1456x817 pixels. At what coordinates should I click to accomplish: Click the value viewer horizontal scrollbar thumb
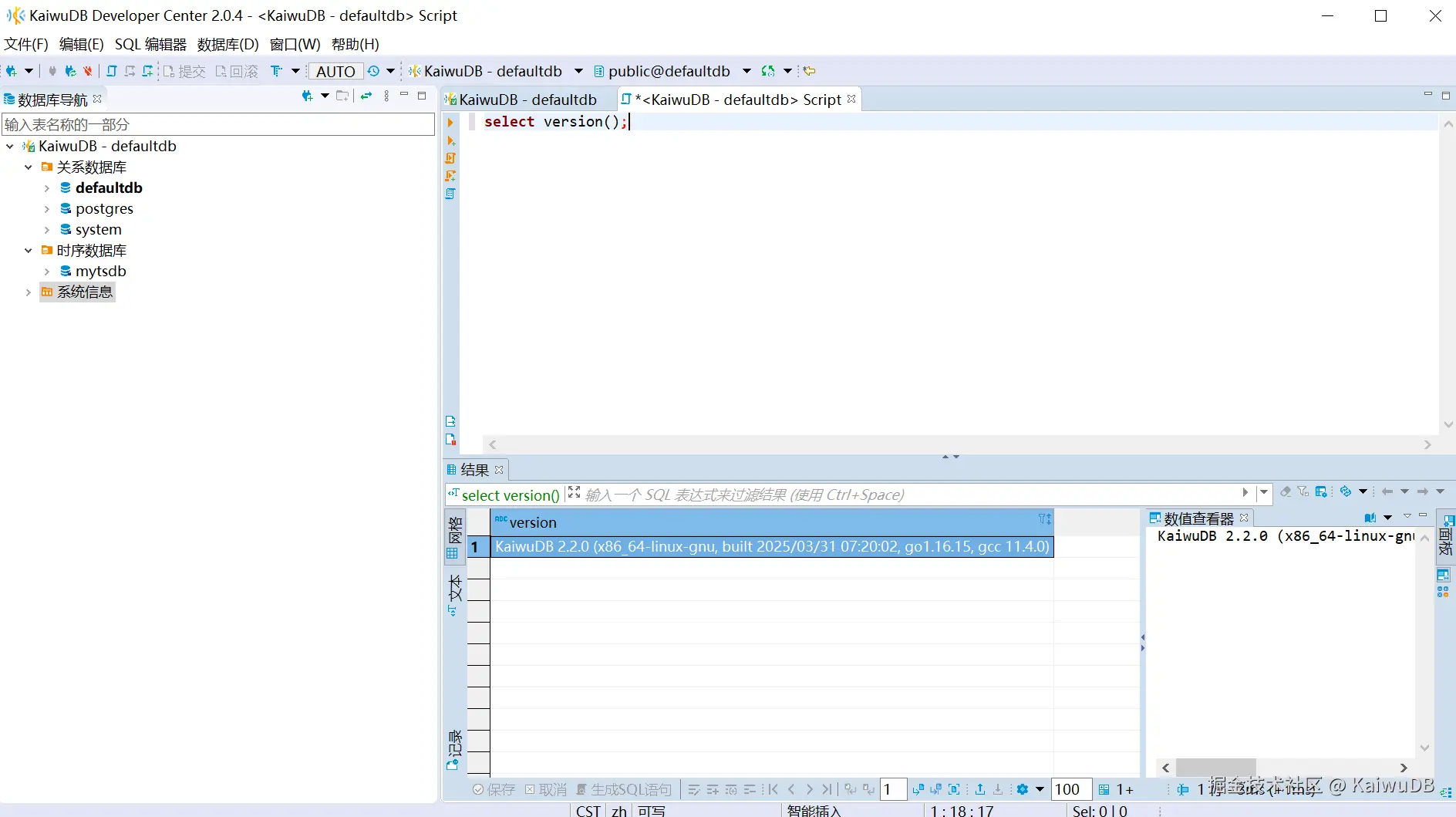pos(1215,768)
